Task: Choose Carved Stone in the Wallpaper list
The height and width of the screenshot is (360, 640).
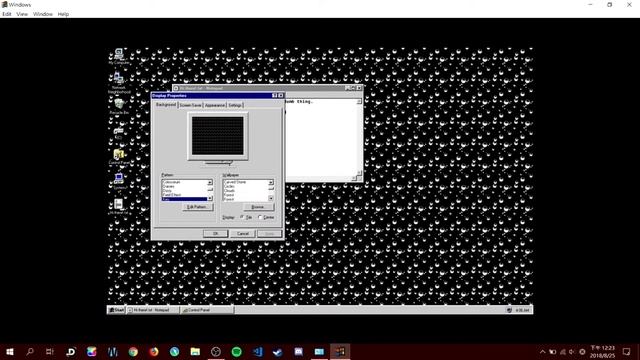Action: 245,182
